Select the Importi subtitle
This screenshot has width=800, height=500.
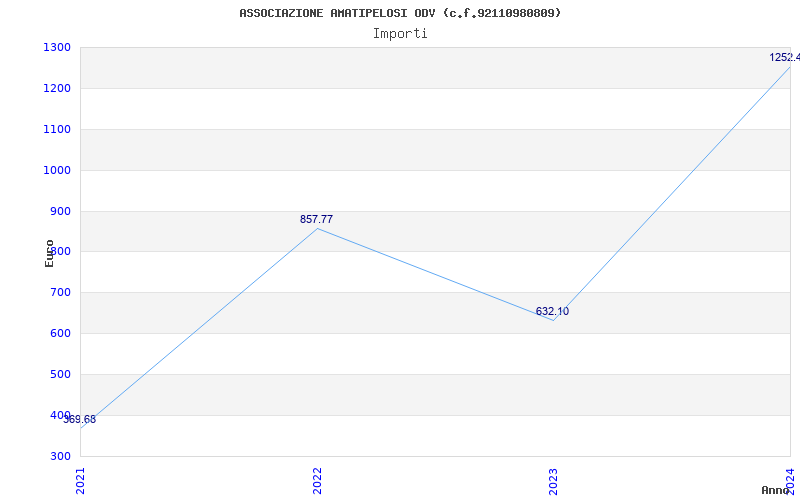point(400,34)
